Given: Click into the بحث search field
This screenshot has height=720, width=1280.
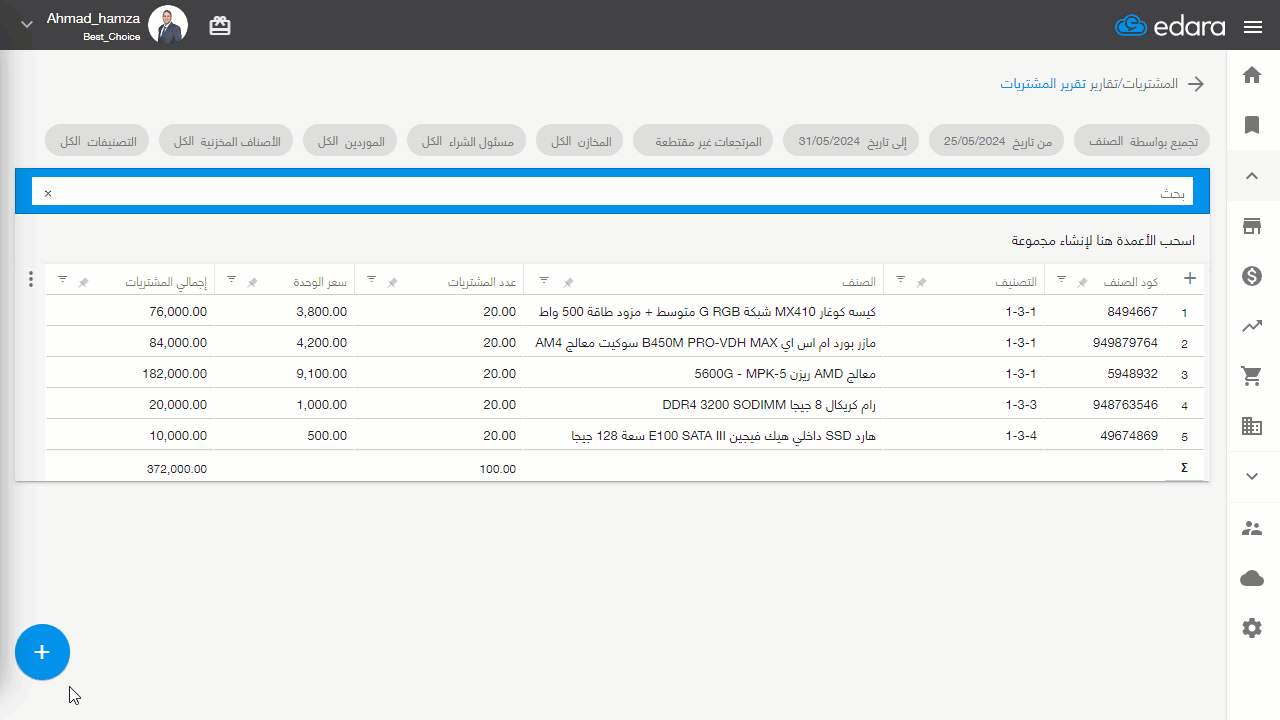Looking at the screenshot, I should [x=612, y=192].
